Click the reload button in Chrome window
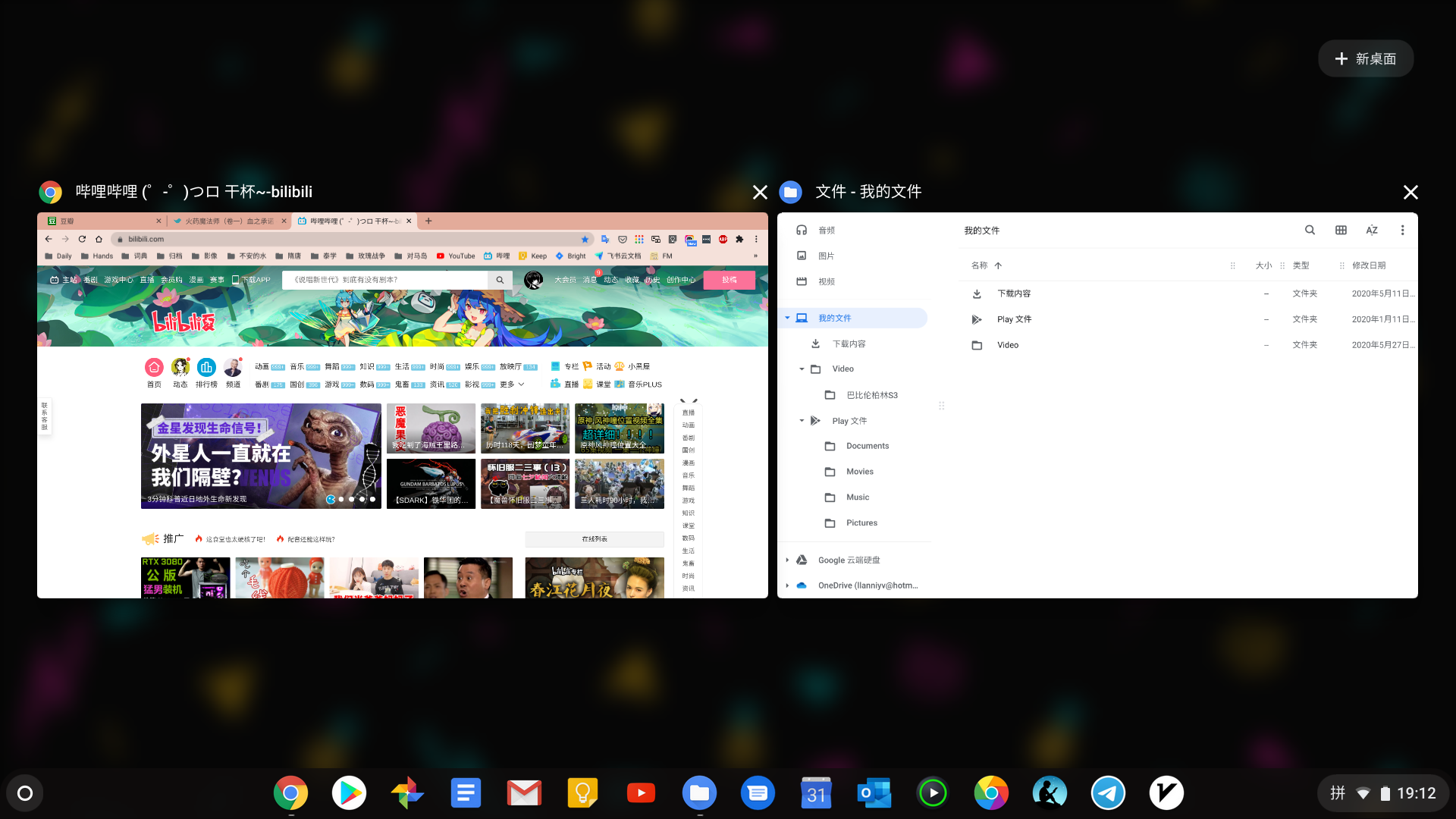Screen dimensions: 1456x819 [82, 239]
